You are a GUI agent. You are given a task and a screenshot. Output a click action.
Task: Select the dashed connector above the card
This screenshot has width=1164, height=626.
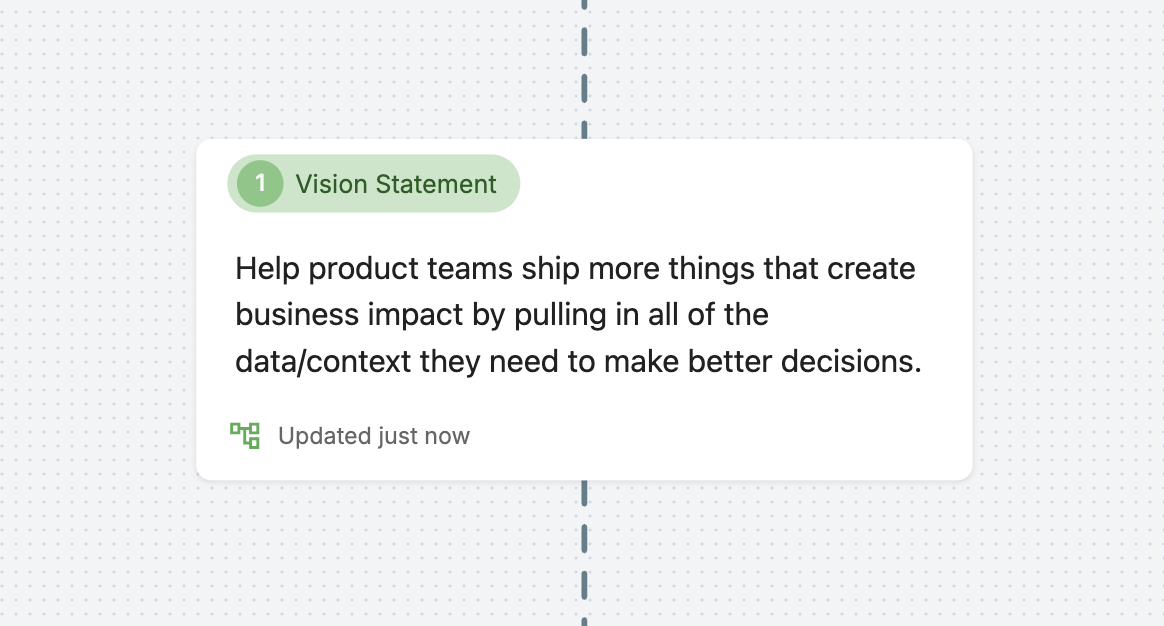pos(584,69)
